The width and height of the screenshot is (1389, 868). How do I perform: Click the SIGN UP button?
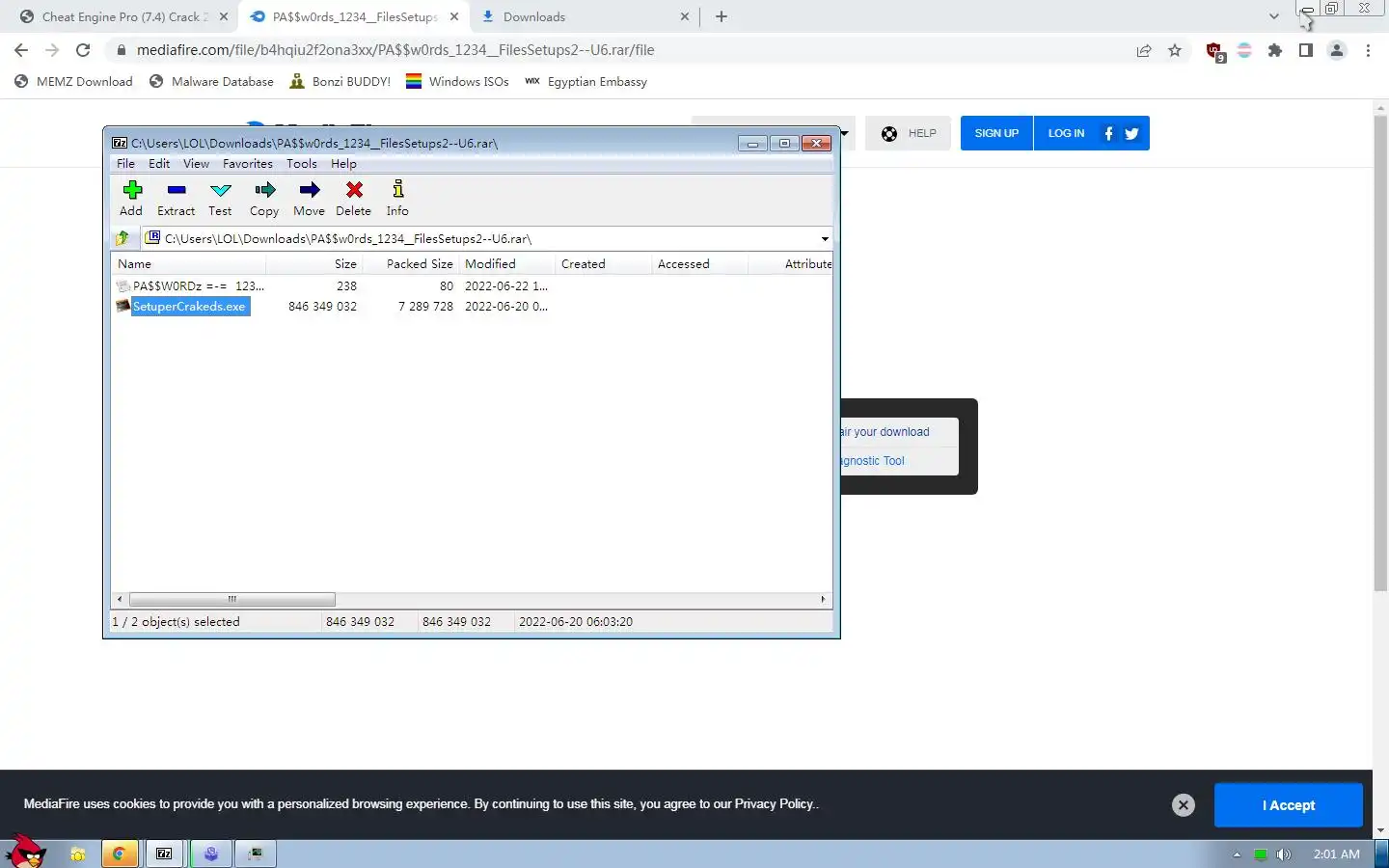pos(996,133)
